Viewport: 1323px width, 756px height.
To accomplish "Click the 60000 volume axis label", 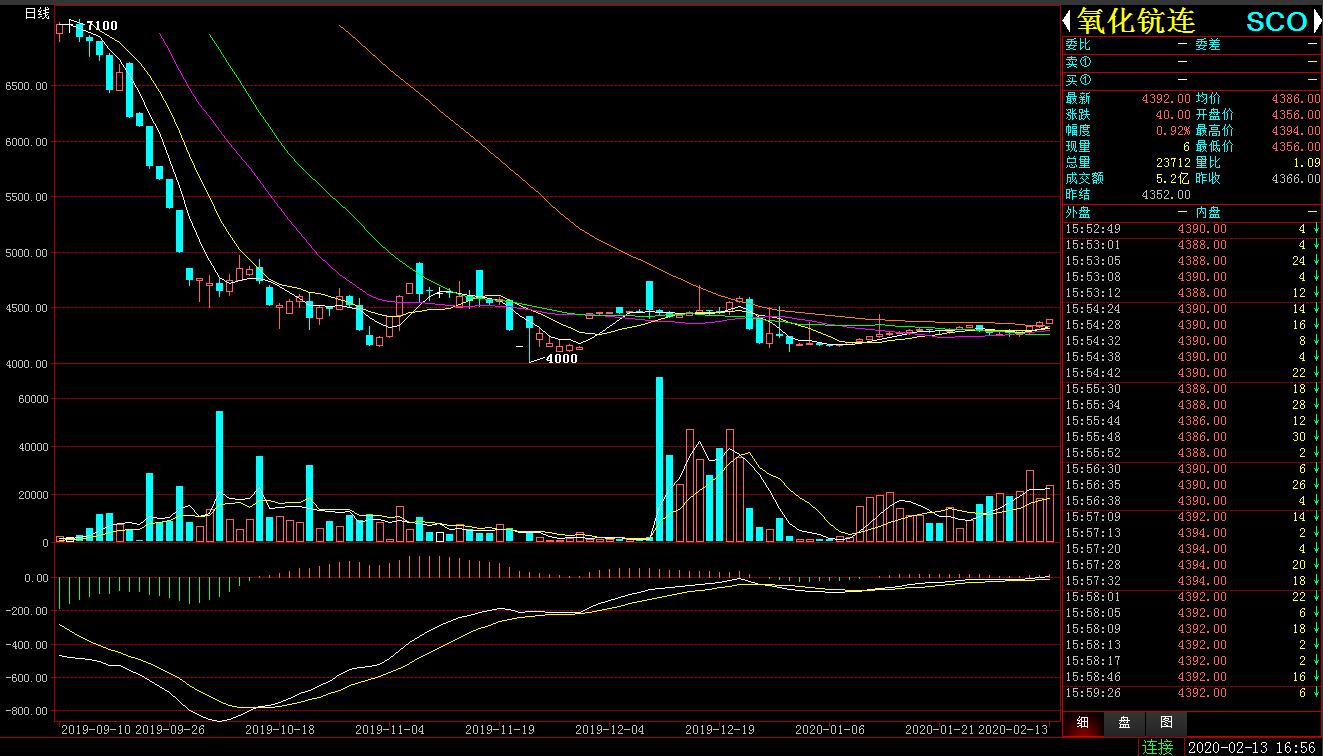I will pyautogui.click(x=33, y=399).
